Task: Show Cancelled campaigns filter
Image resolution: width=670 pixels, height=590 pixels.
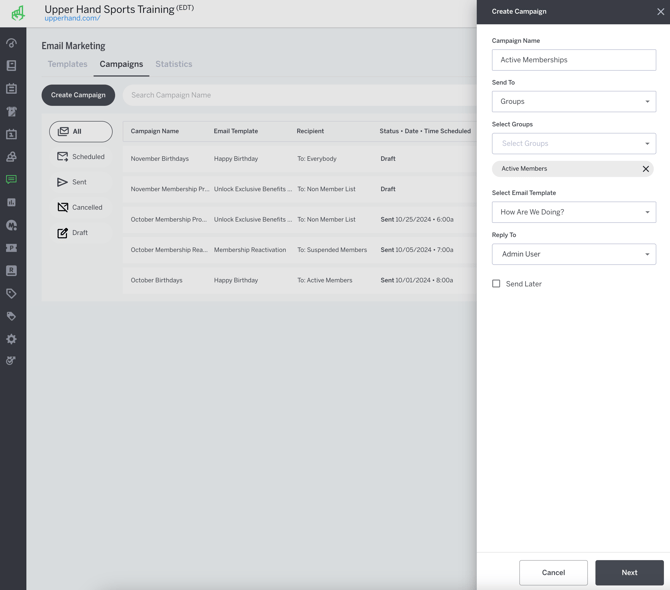Action: (x=80, y=207)
